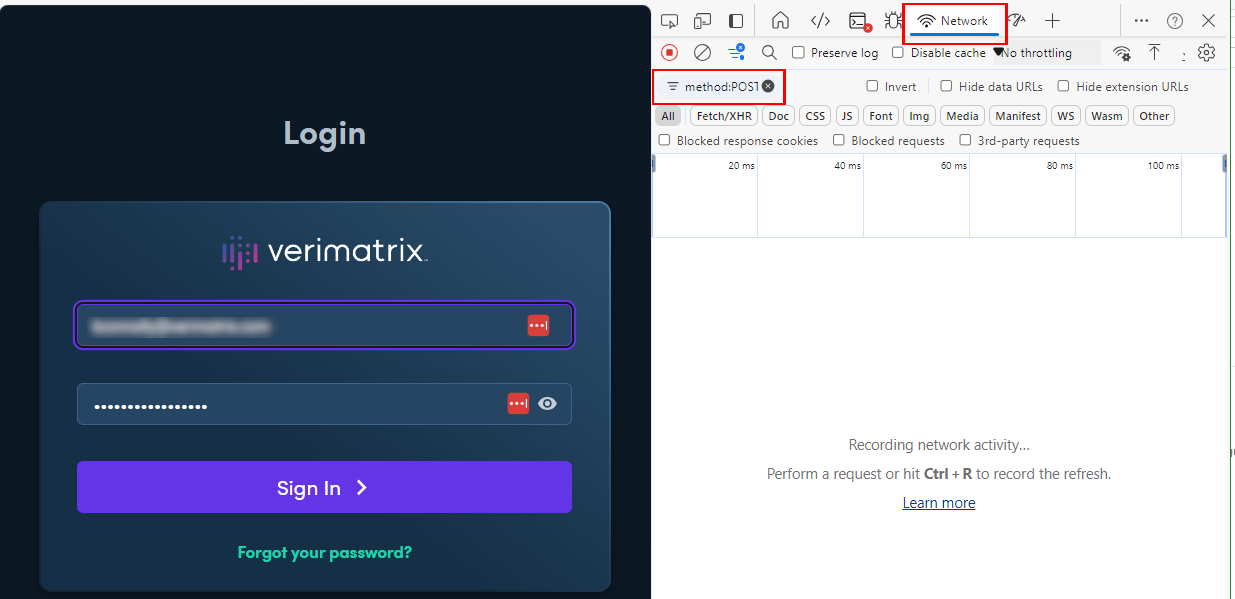The width and height of the screenshot is (1235, 599).
Task: Open the No throttling dropdown
Action: (1045, 53)
